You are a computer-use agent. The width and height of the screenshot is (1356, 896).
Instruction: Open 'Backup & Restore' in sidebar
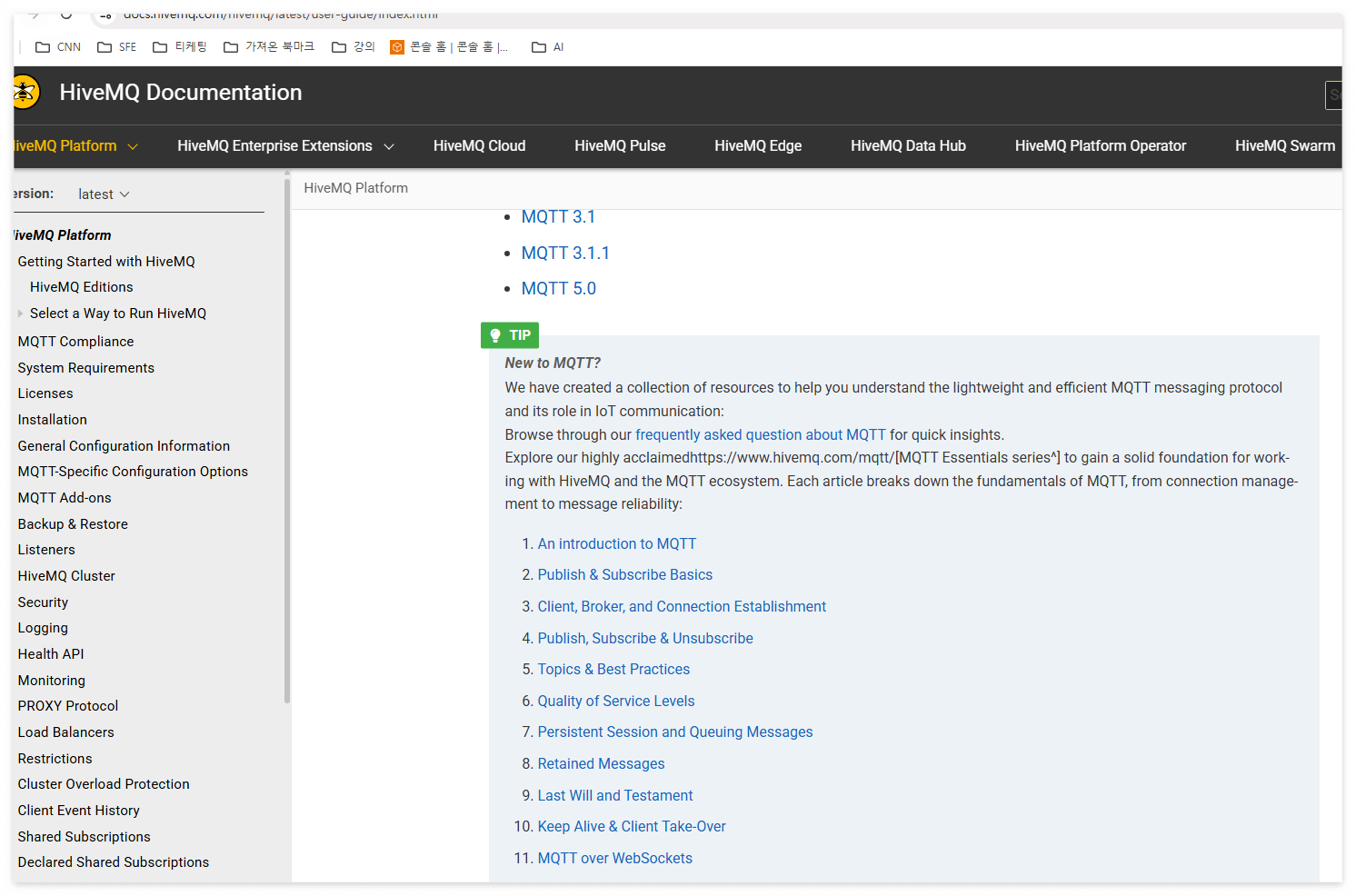(73, 524)
